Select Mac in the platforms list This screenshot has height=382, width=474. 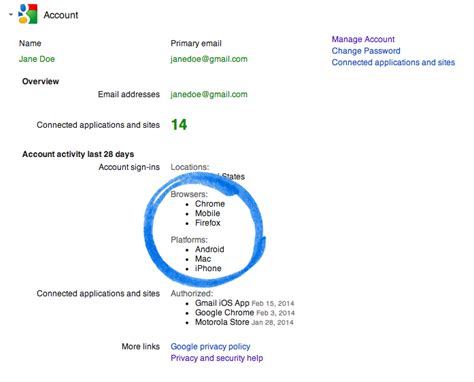click(203, 259)
